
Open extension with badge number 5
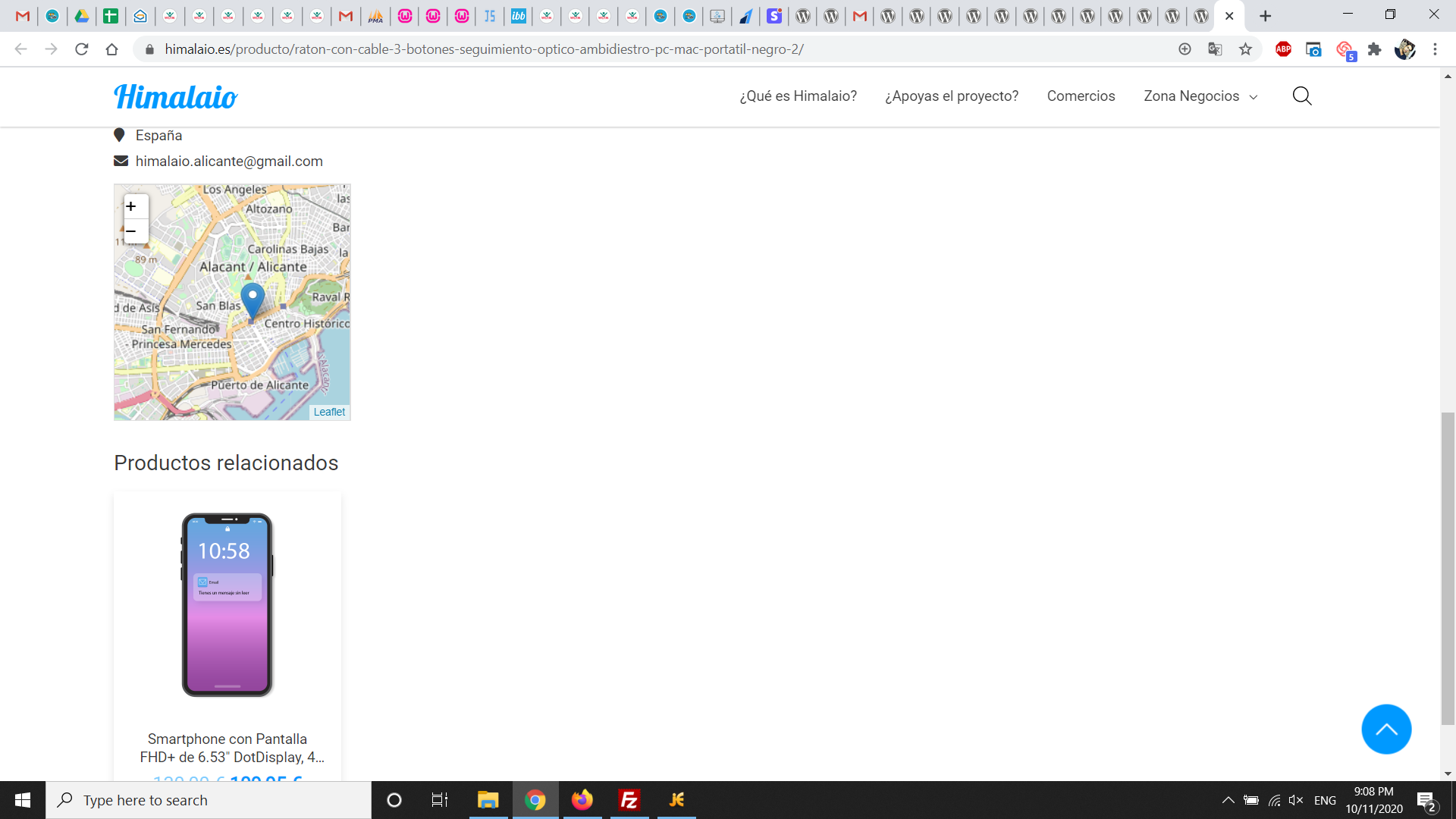click(1345, 51)
